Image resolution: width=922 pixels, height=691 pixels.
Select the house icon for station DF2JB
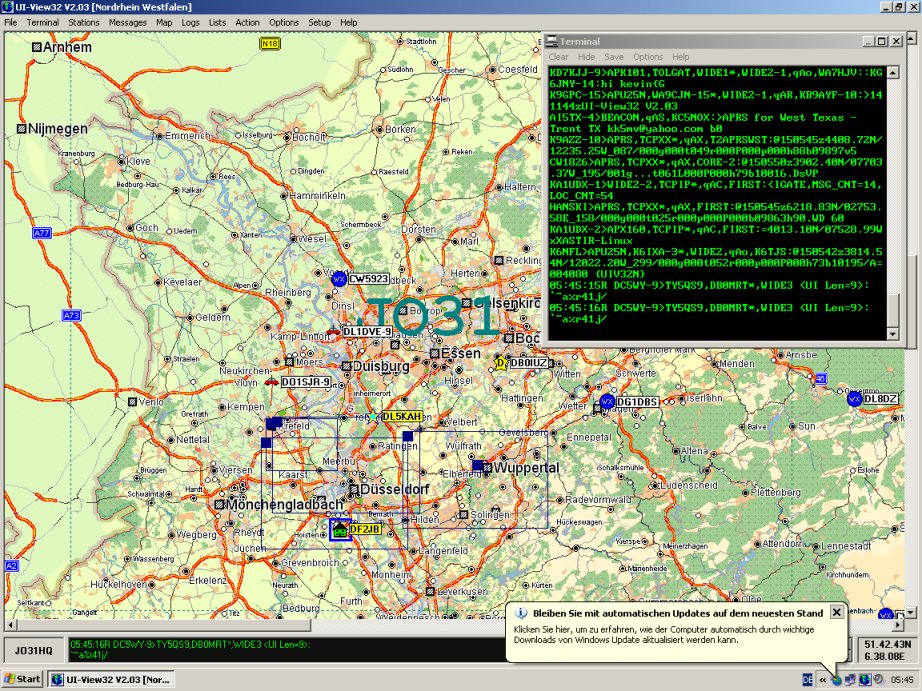click(x=340, y=529)
